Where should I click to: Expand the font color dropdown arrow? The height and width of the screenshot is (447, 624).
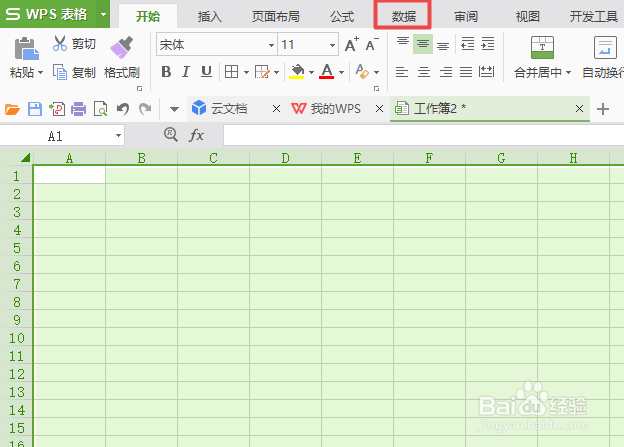(x=341, y=72)
